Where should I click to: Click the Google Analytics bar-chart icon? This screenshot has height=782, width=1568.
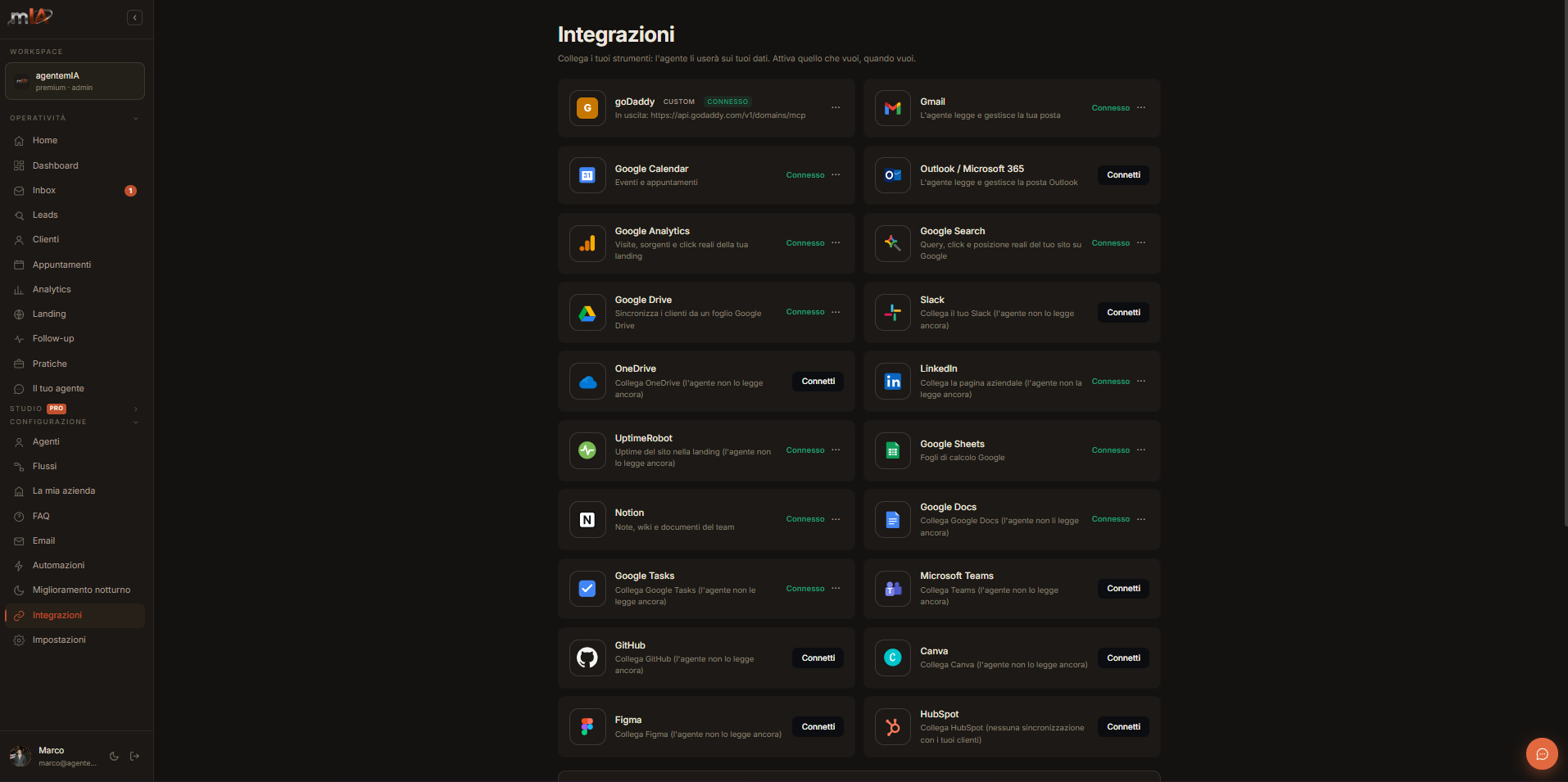587,243
